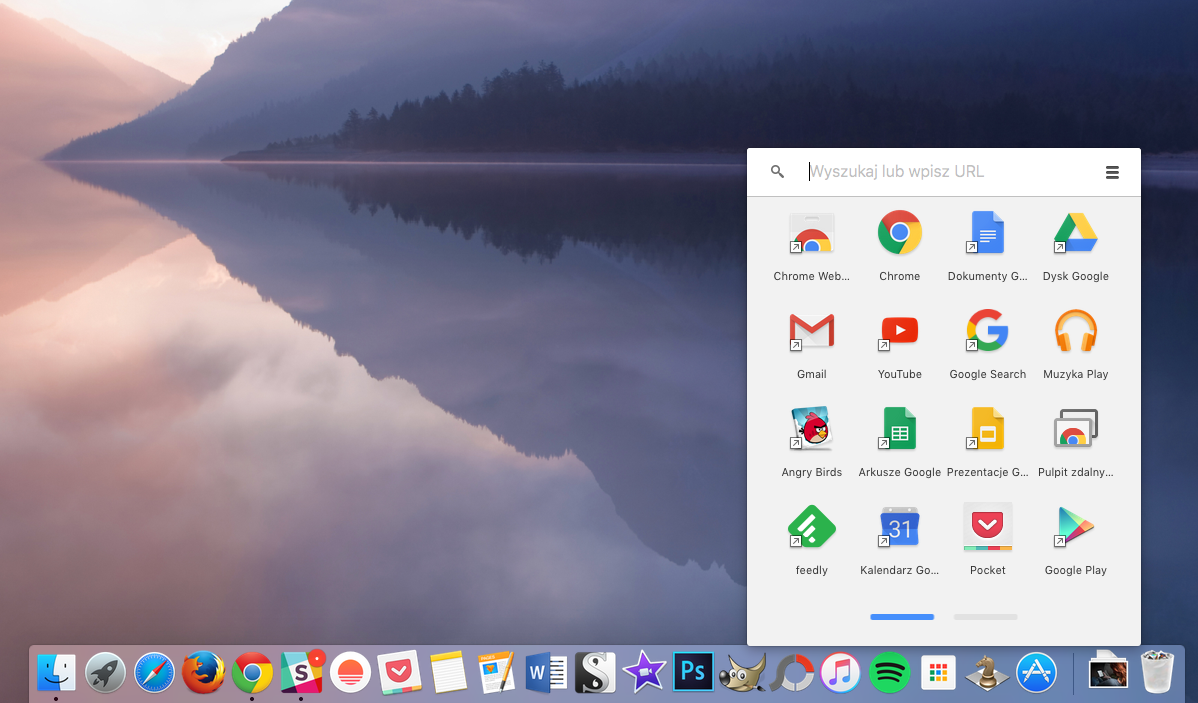1198x703 pixels.
Task: Open Slack with notification badge in Dock
Action: coord(301,672)
